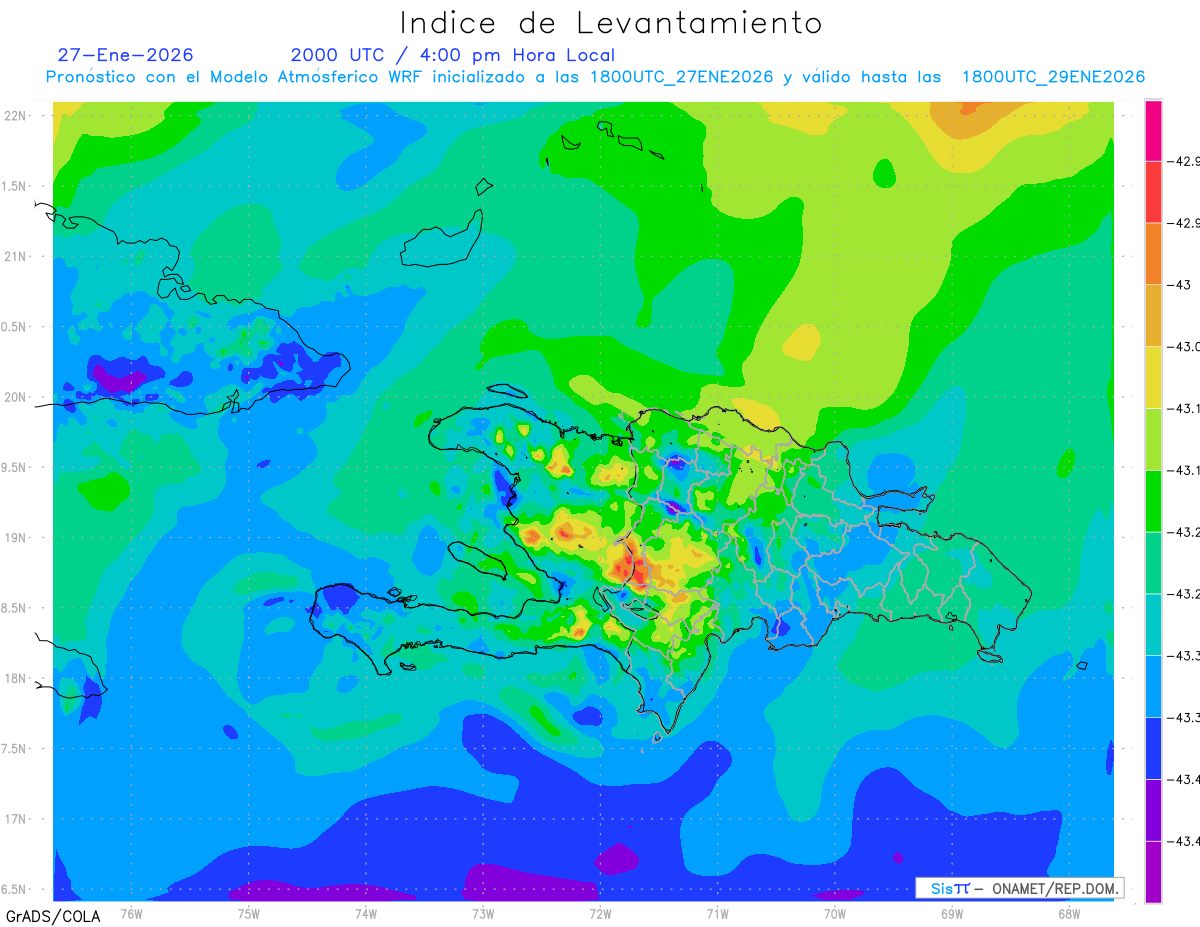Select the date text "27-Ene-2026"
This screenshot has height=927, width=1200.
(x=125, y=55)
